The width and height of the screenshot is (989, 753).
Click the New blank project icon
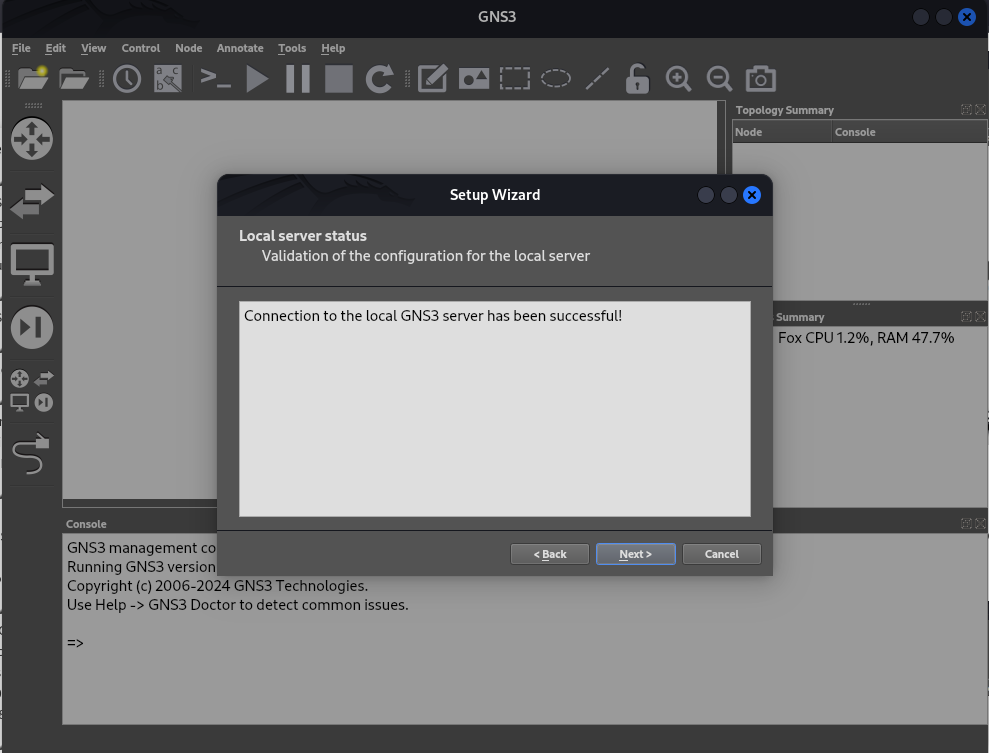pyautogui.click(x=33, y=79)
